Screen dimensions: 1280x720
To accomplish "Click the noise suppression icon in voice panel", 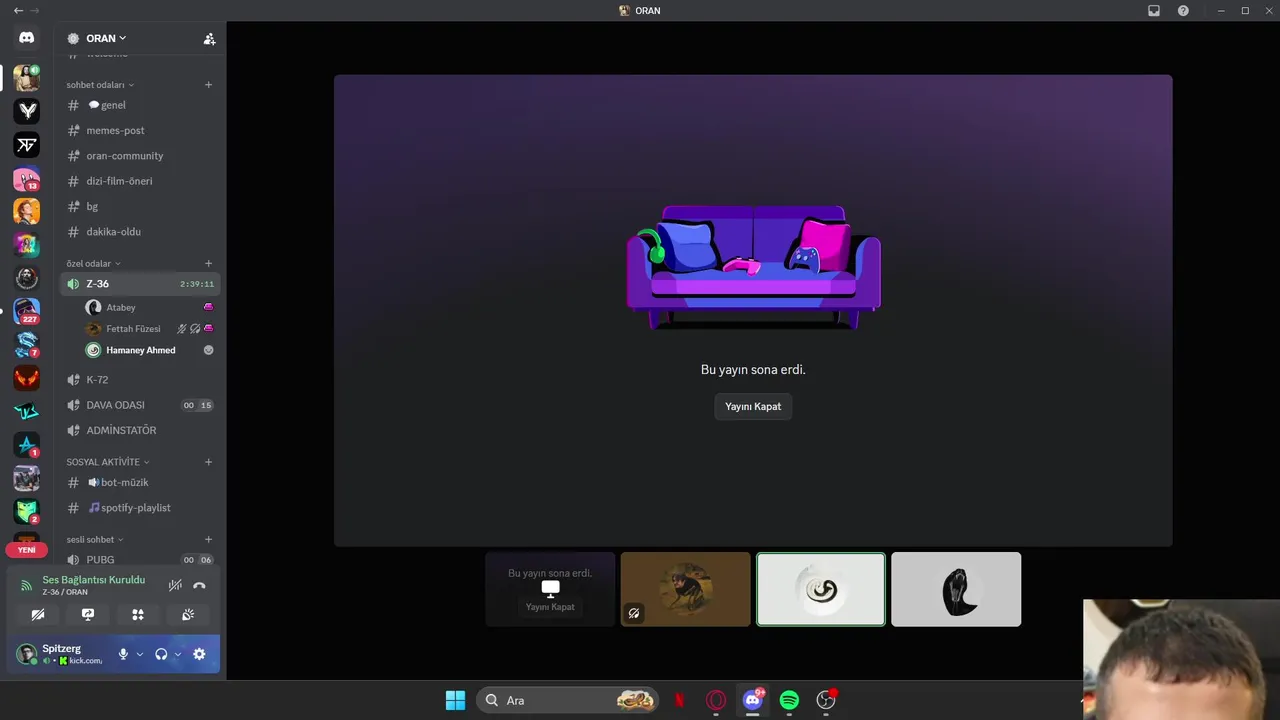I will (x=175, y=586).
